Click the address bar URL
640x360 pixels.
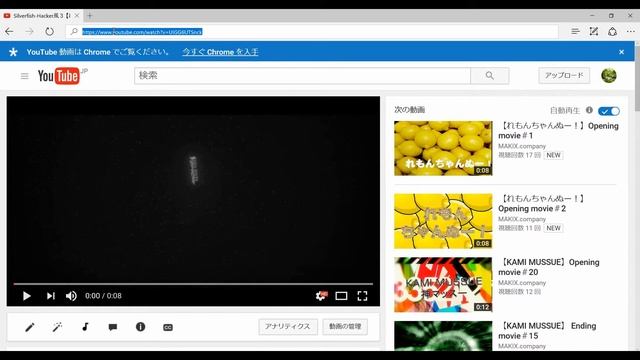pyautogui.click(x=142, y=31)
